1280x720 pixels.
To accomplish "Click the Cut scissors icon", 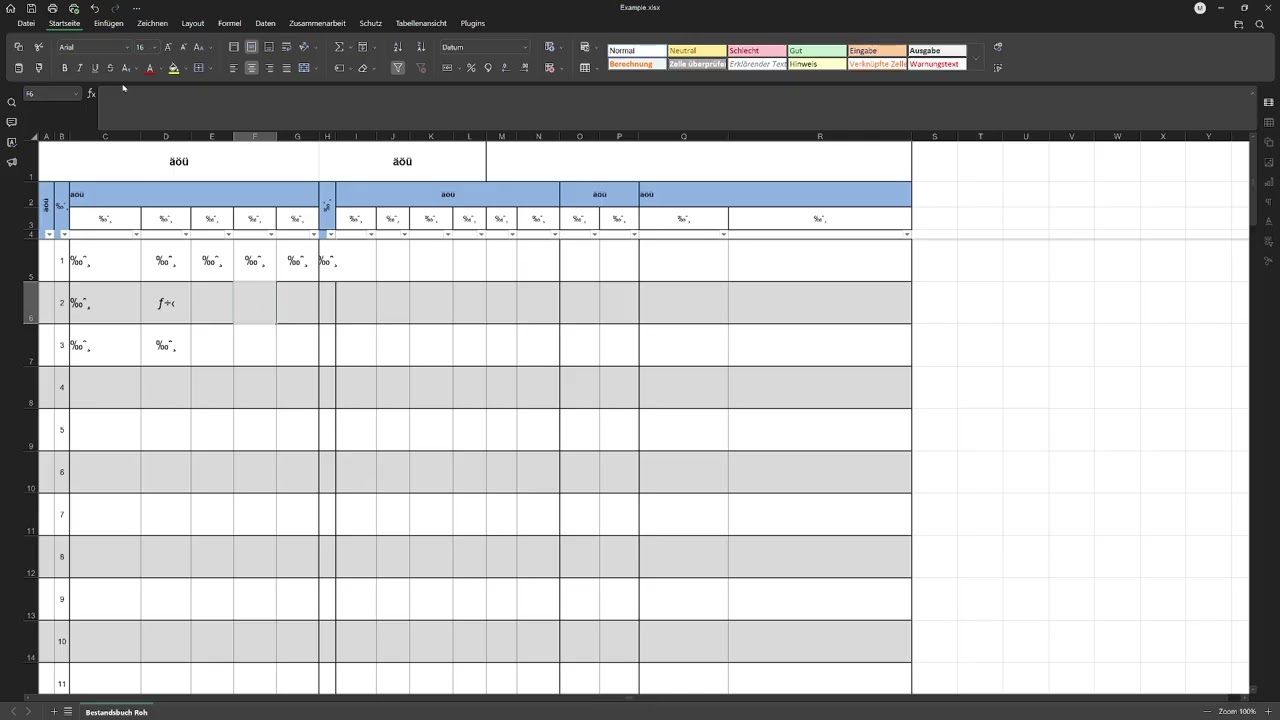I will point(39,47).
